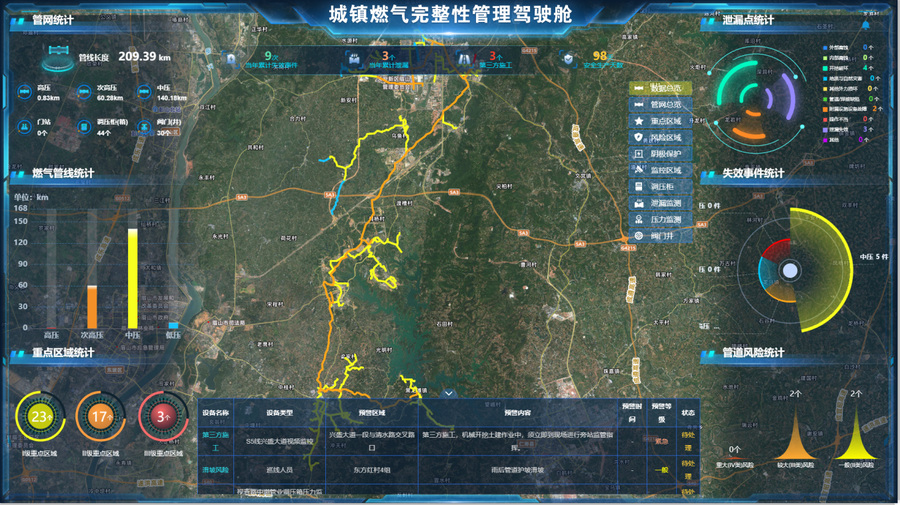Click the 压力监测 gauge icon
Image resolution: width=900 pixels, height=505 pixels.
639,220
